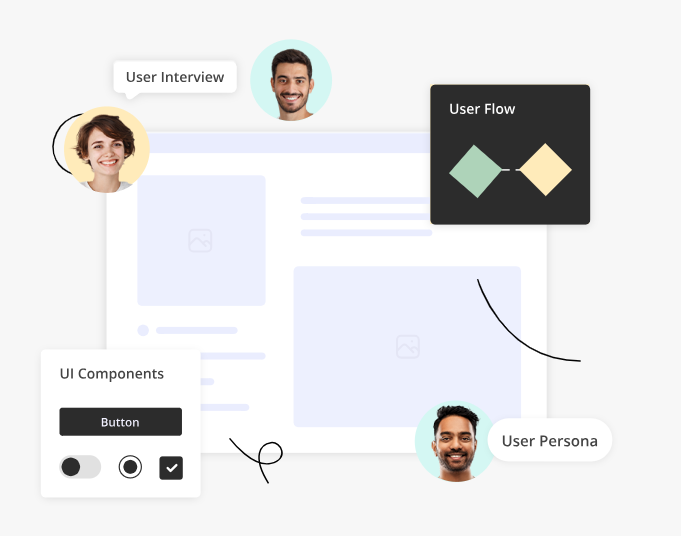Viewport: 681px width, 536px height.
Task: Click the UI Components heading
Action: [x=112, y=374]
